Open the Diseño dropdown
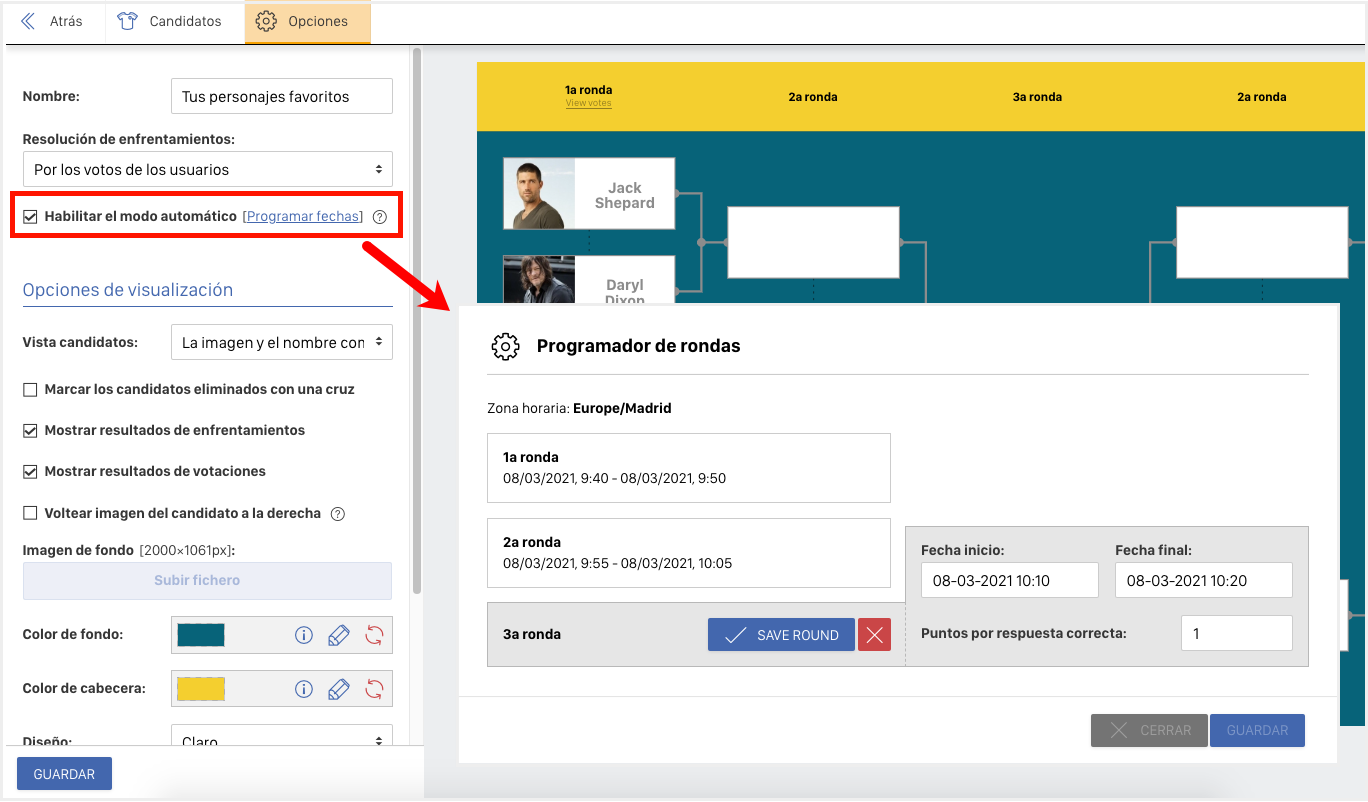The width and height of the screenshot is (1368, 802). [x=281, y=740]
